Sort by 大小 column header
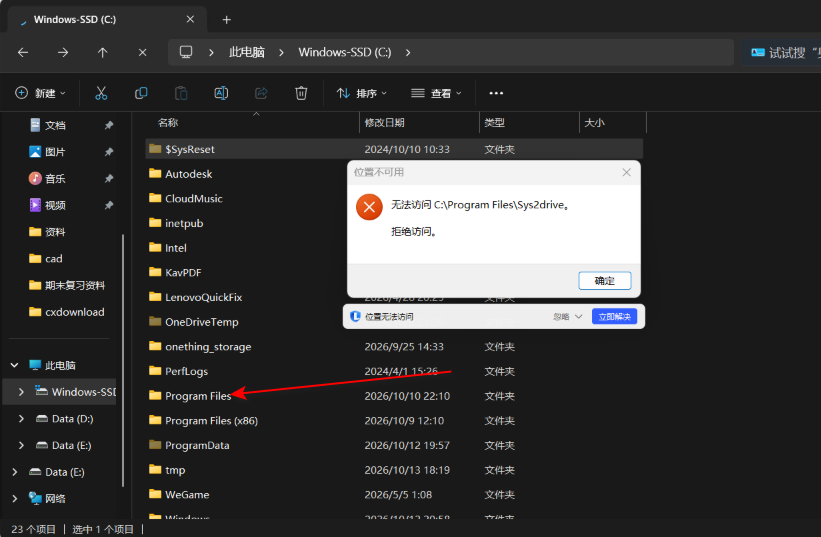The height and width of the screenshot is (537, 821). (x=594, y=122)
